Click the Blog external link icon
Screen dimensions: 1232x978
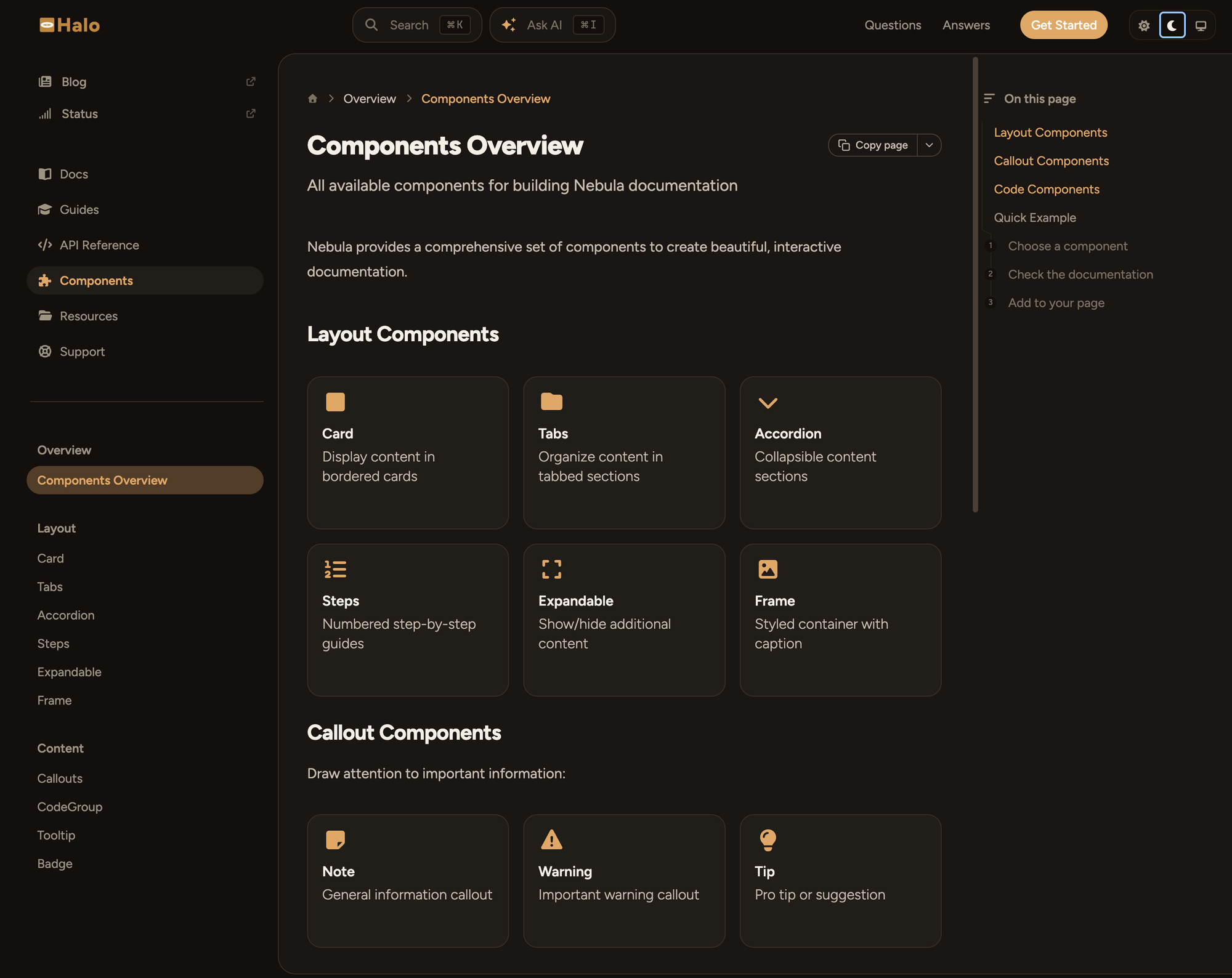point(251,82)
